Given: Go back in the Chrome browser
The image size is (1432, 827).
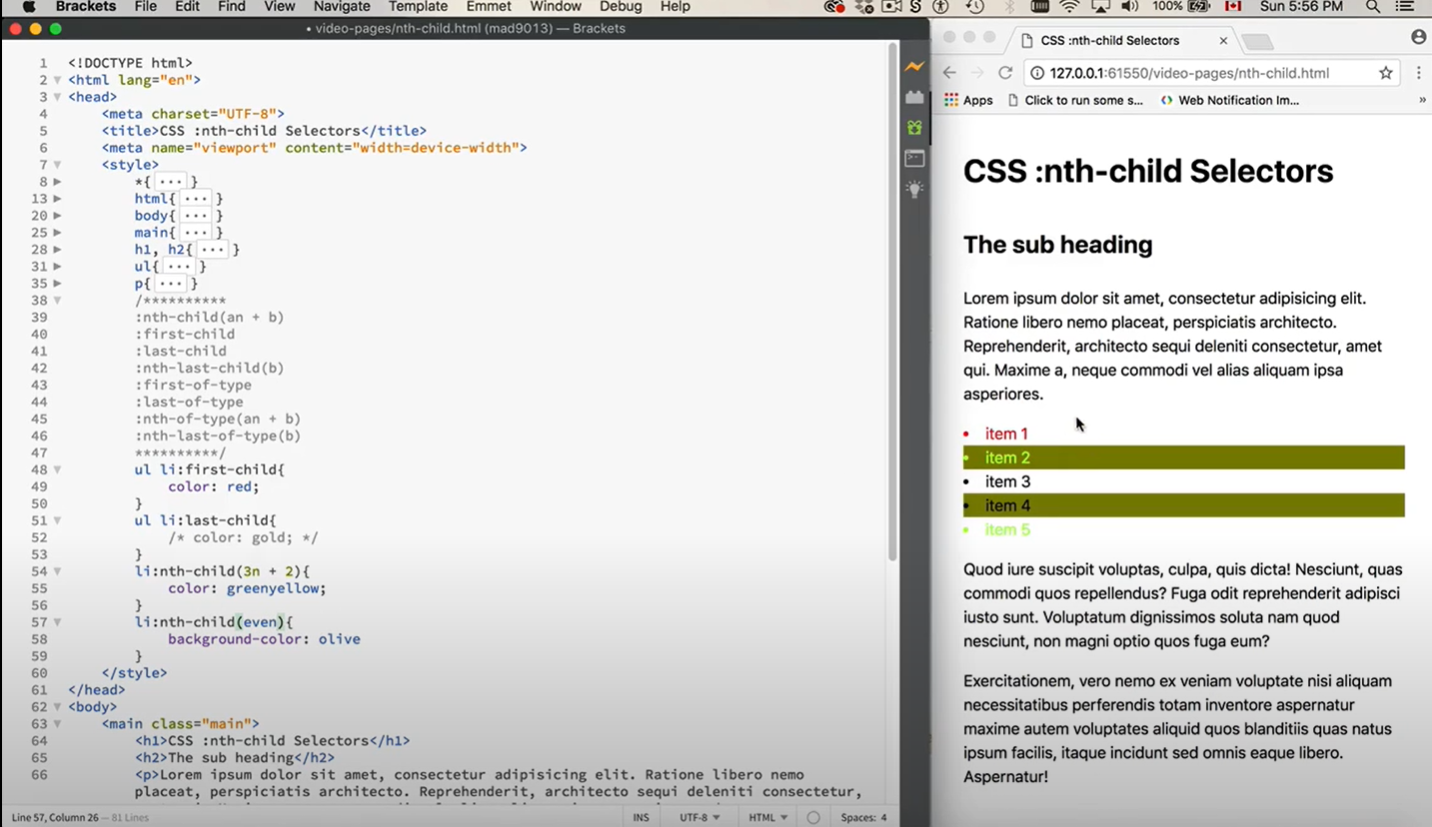Looking at the screenshot, I should (x=950, y=73).
